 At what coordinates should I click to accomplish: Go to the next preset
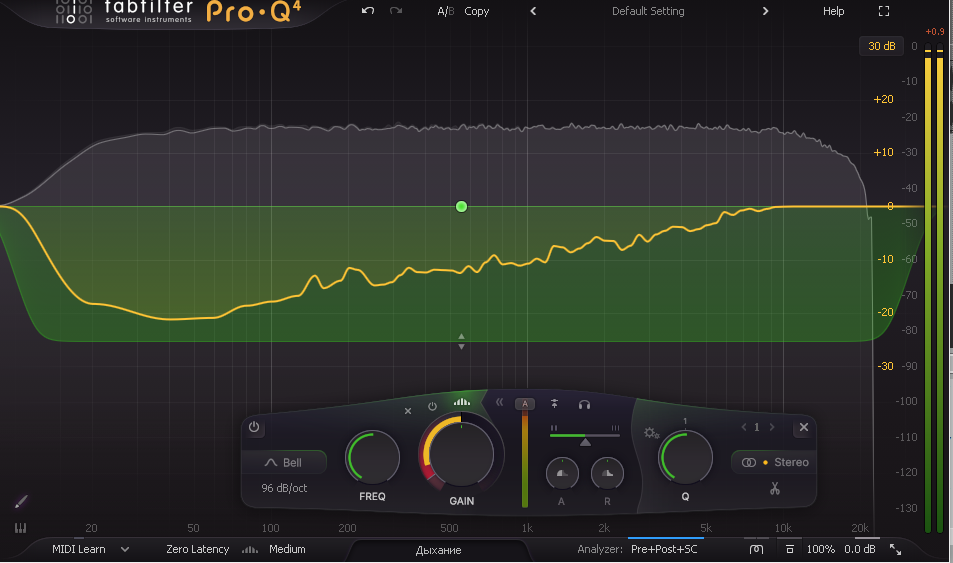(x=765, y=11)
